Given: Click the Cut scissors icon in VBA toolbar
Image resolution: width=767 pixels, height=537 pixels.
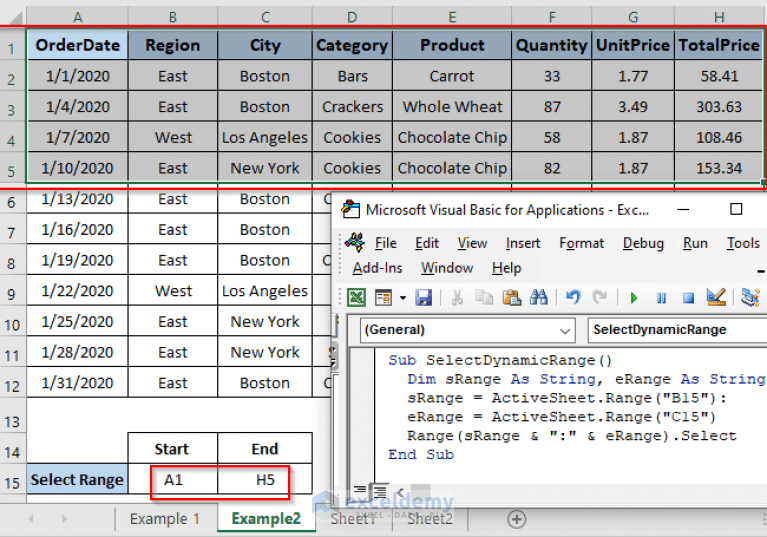Looking at the screenshot, I should point(457,297).
